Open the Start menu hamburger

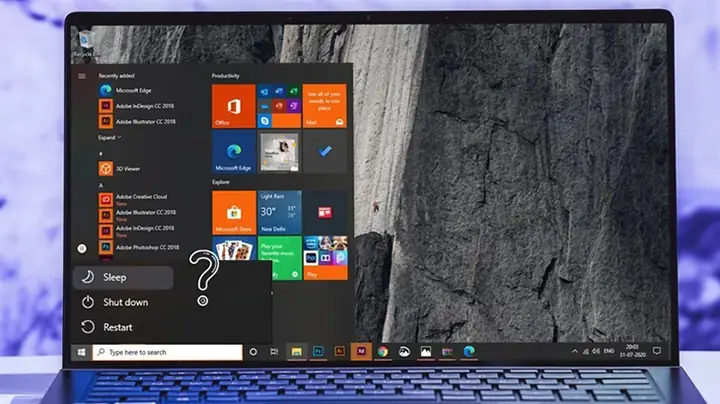(x=82, y=76)
